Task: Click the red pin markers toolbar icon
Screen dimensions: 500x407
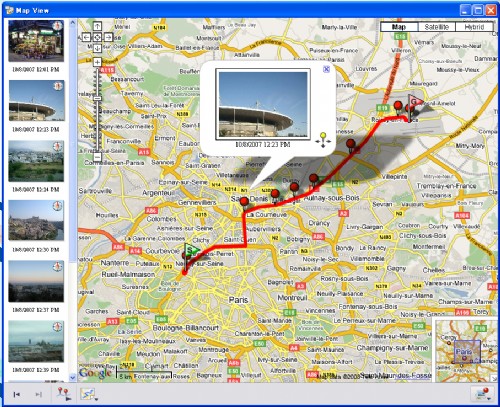Action: (64, 394)
